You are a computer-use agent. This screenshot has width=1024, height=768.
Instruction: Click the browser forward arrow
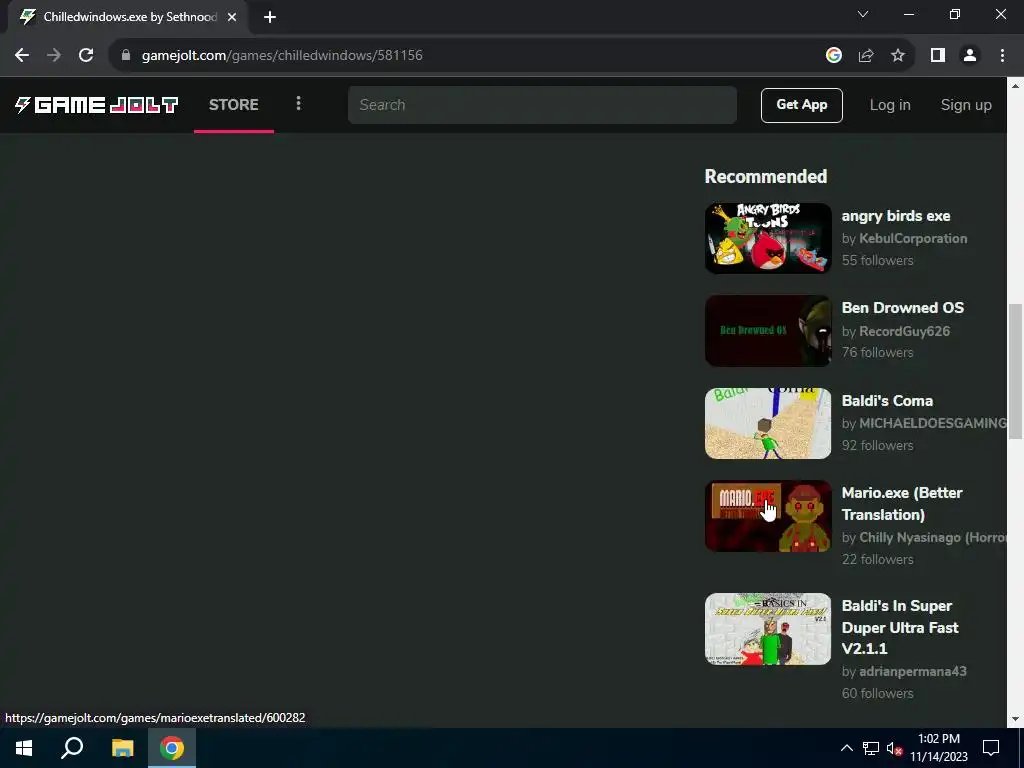[x=54, y=56]
